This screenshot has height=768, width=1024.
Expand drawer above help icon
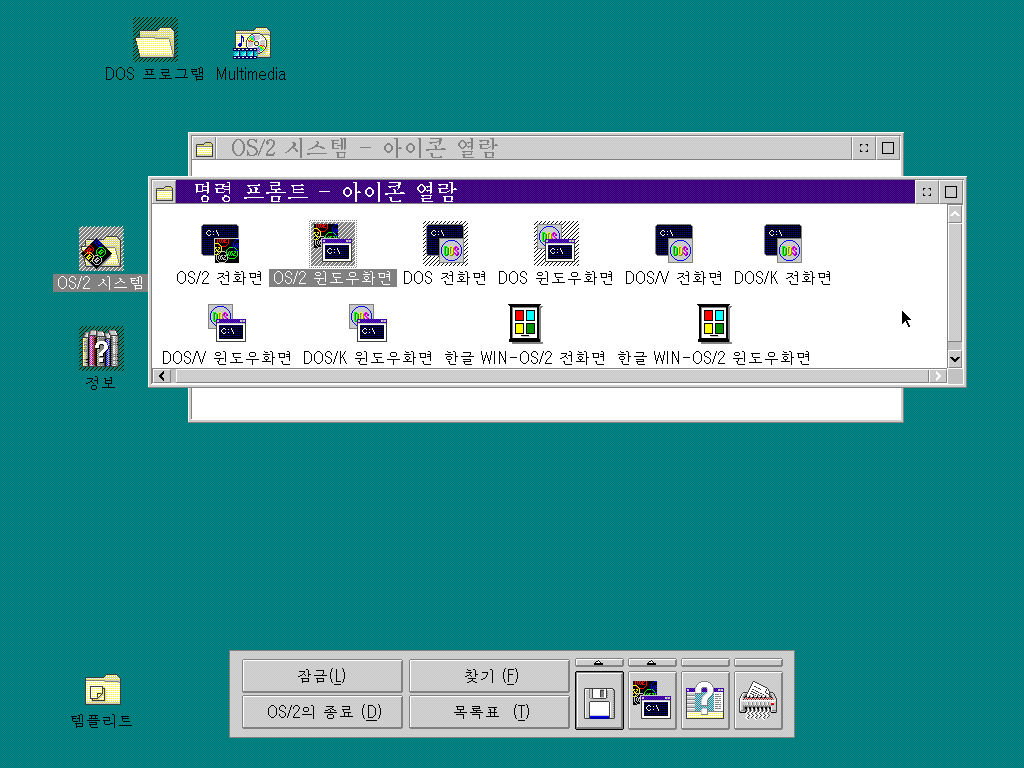pos(705,663)
